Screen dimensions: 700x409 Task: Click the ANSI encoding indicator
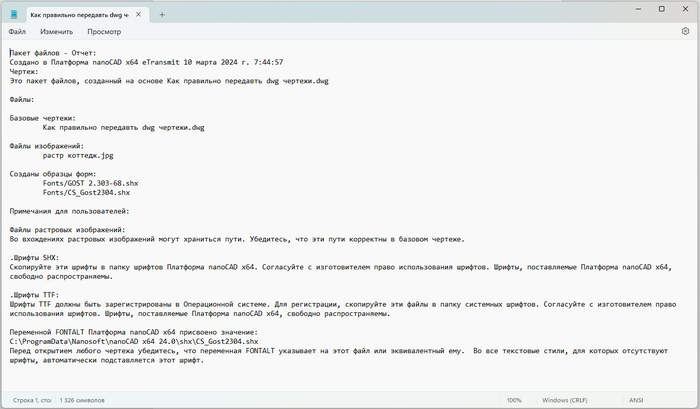point(636,401)
